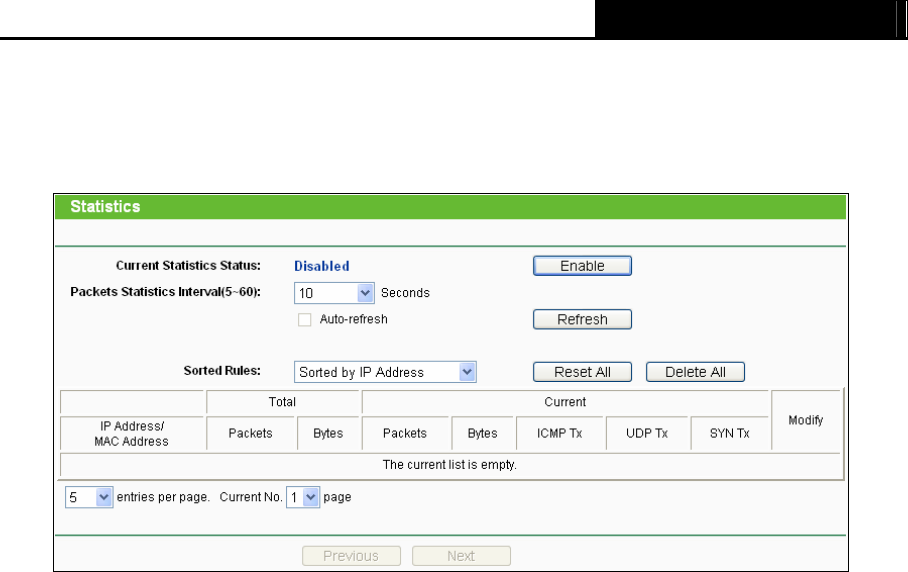
Task: Click the 'entries per page.' text
Action: point(163,497)
